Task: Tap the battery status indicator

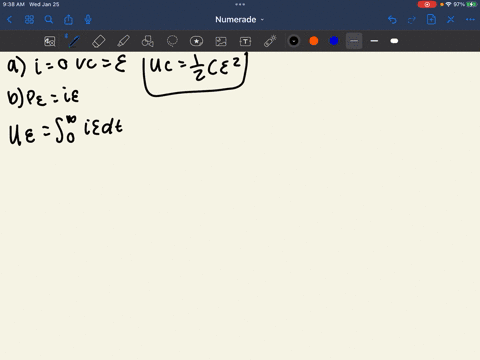Action: coord(472,4)
